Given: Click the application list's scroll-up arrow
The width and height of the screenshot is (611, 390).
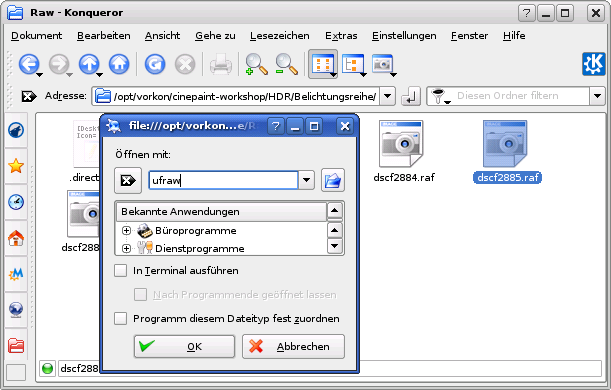Looking at the screenshot, I should 335,230.
